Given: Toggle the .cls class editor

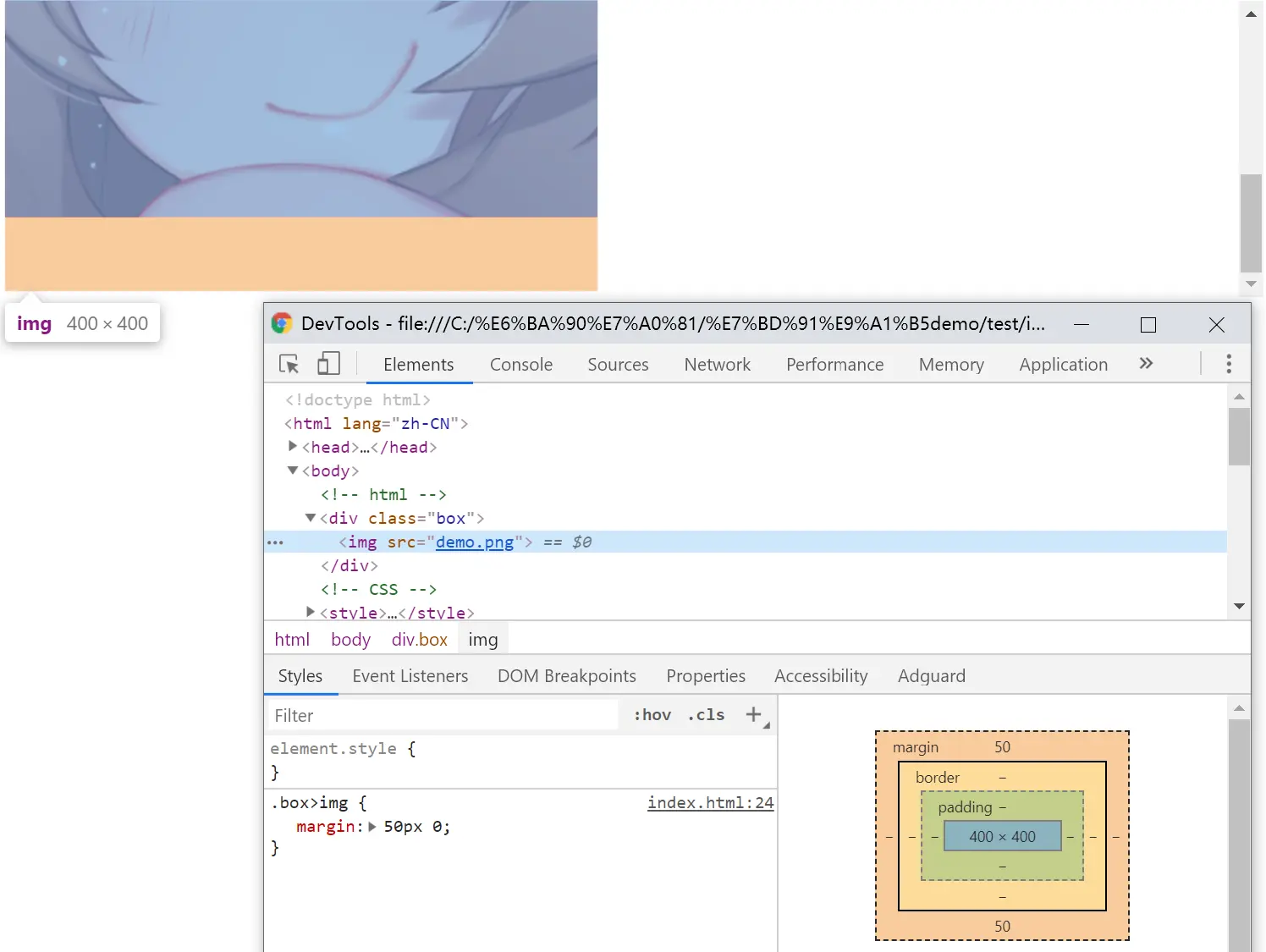Looking at the screenshot, I should coord(707,715).
